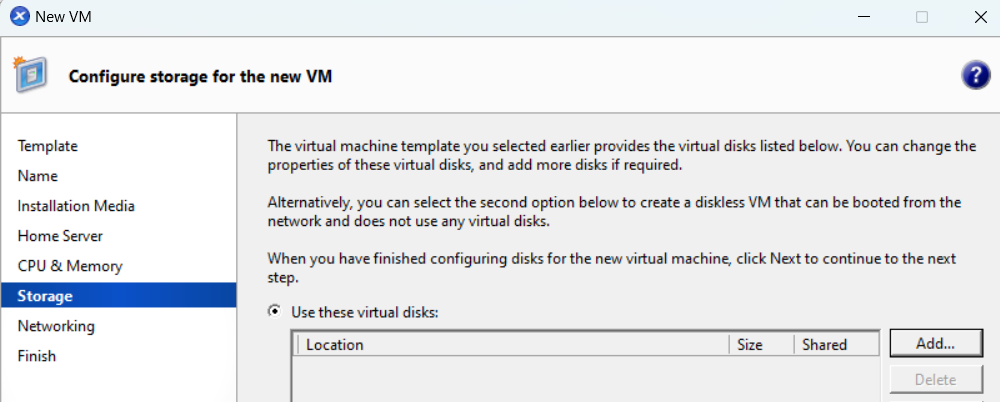Click inside the empty virtual disks list
The height and width of the screenshot is (402, 1000).
pyautogui.click(x=586, y=379)
